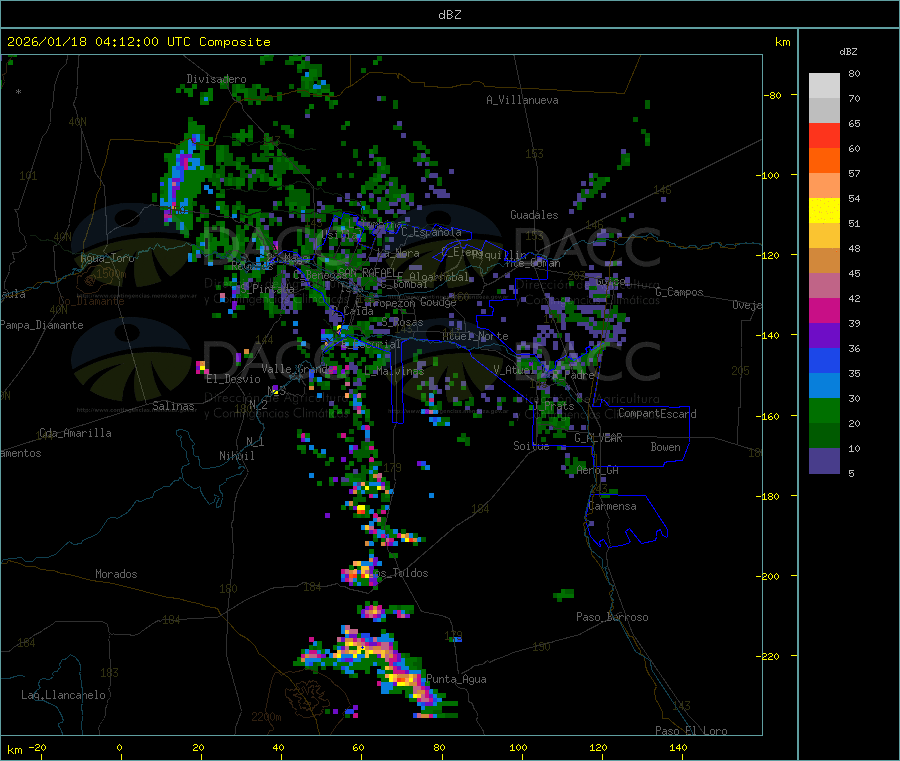Click the yellow 51-54 dBZ legend swatch
The image size is (900, 761).
click(x=824, y=211)
